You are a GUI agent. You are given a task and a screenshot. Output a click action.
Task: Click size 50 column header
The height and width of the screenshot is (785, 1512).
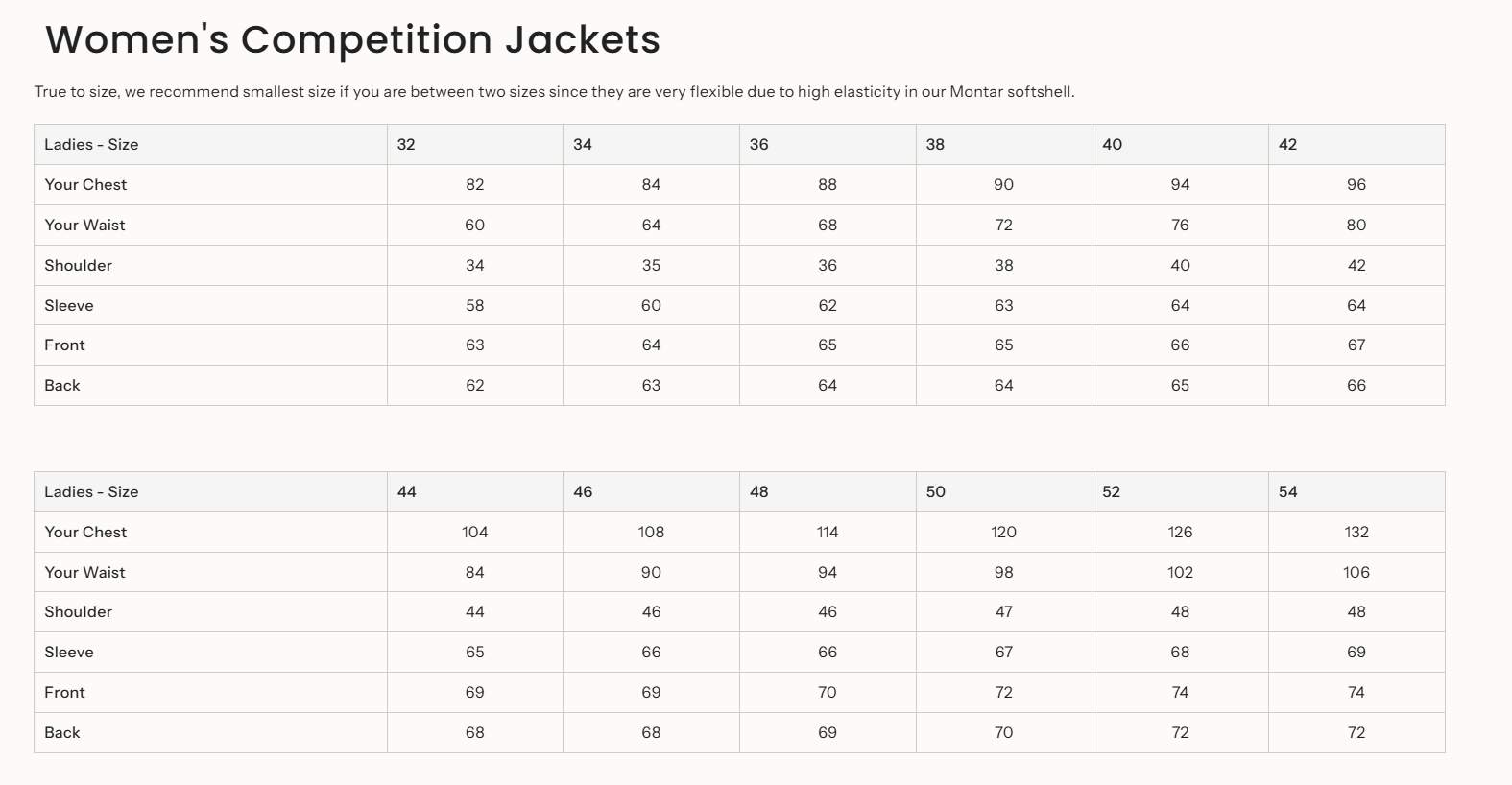tap(935, 491)
